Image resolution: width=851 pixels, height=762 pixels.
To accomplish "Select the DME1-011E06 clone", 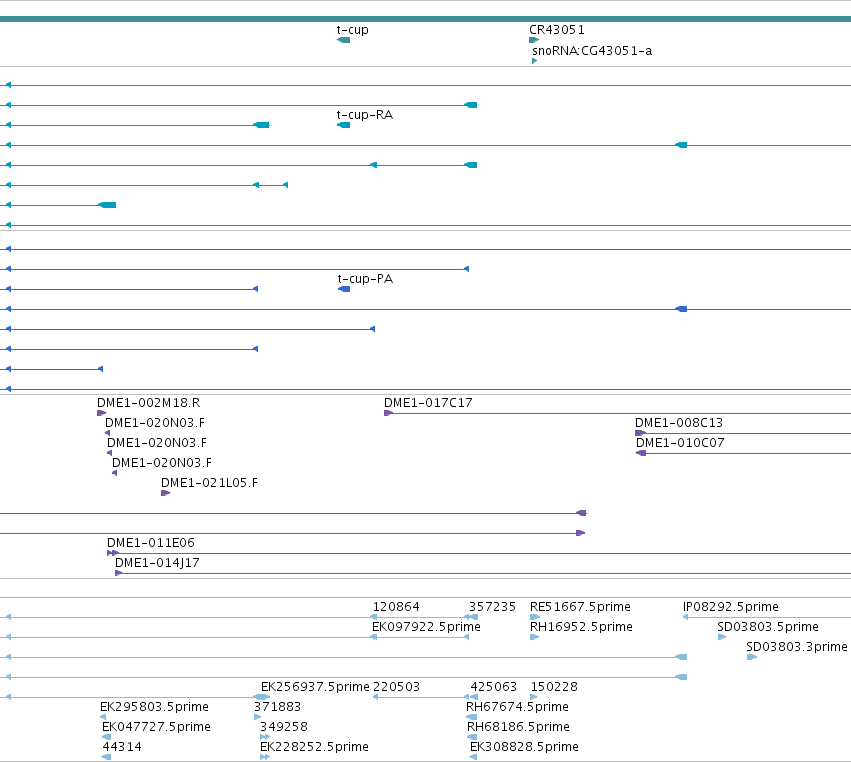I will click(151, 543).
